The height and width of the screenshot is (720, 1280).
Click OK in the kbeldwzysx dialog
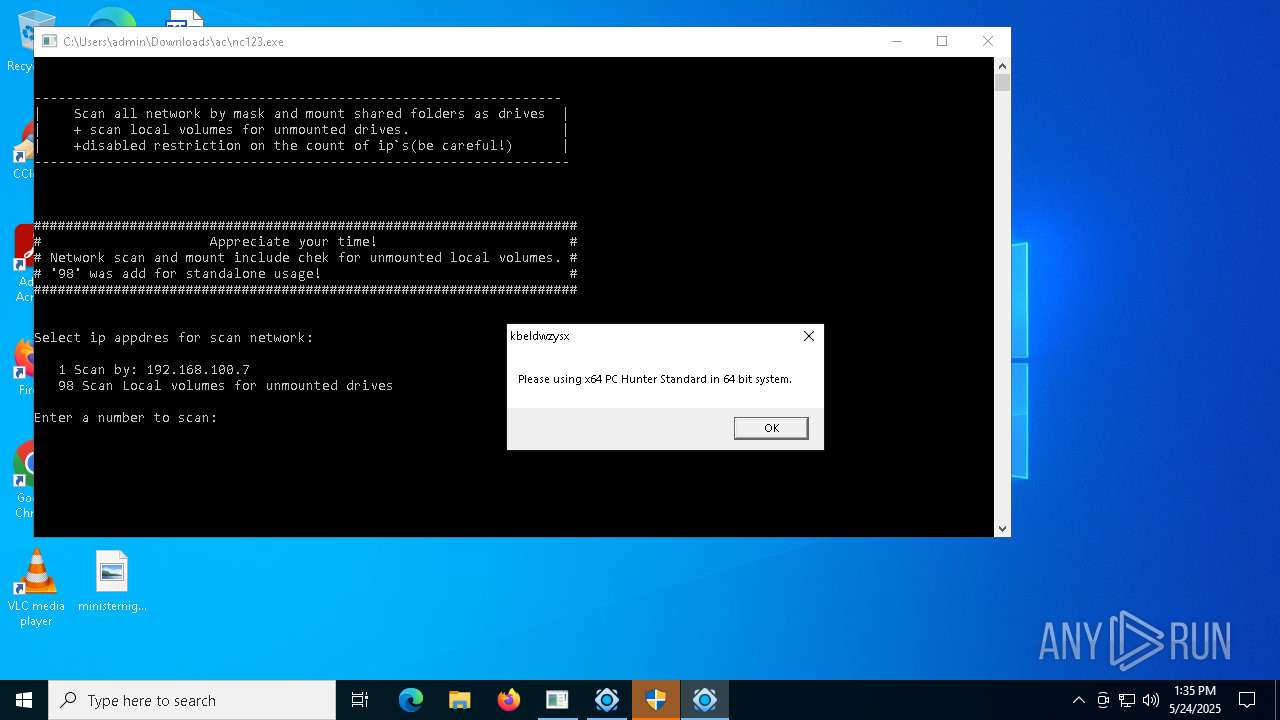pos(771,428)
